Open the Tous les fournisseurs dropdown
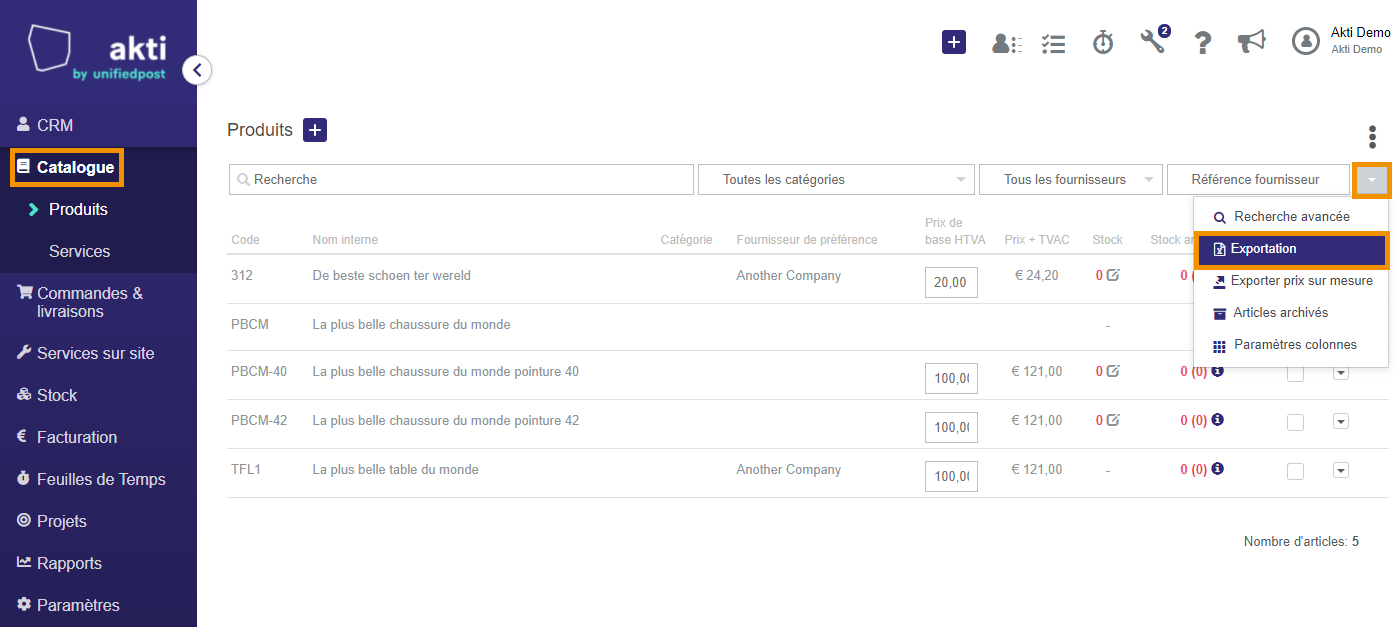This screenshot has width=1399, height=627. click(1071, 180)
